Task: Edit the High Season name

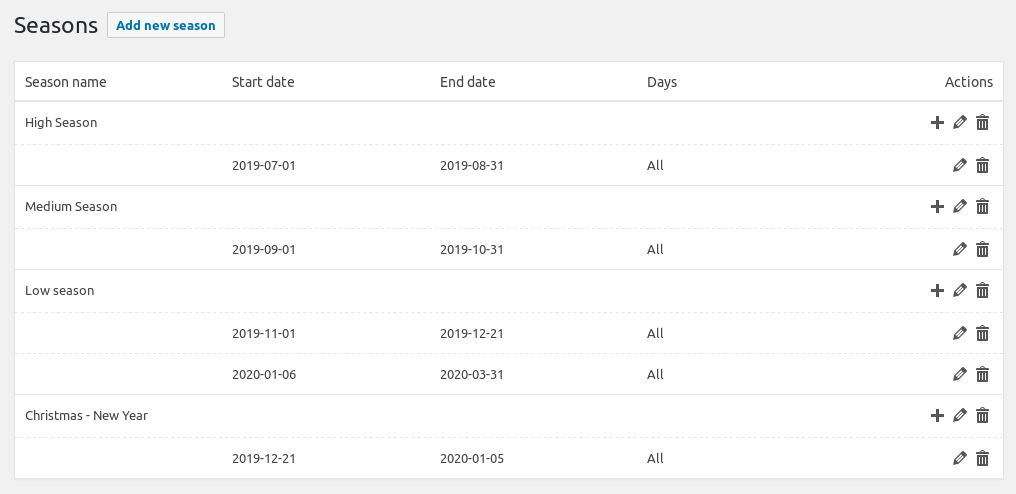Action: pyautogui.click(x=960, y=123)
